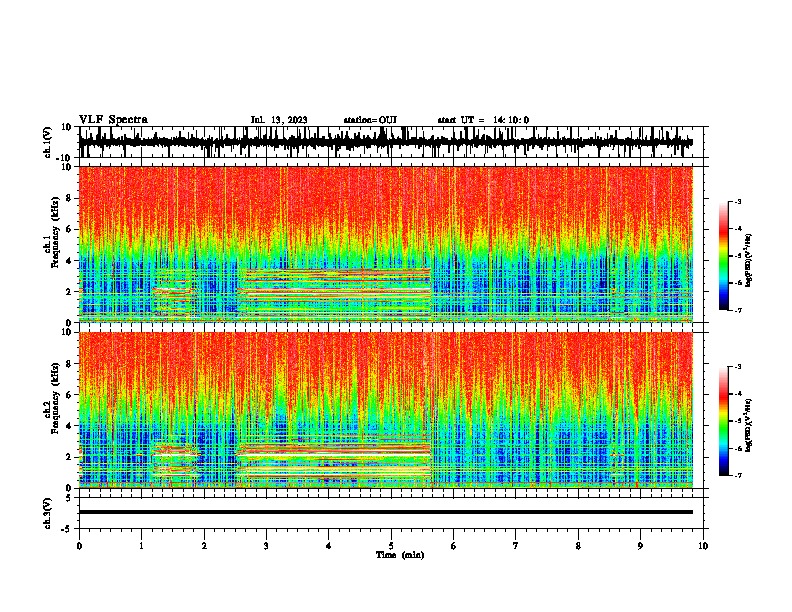Click time axis tick label 1
This screenshot has height=612, width=792.
coord(141,546)
